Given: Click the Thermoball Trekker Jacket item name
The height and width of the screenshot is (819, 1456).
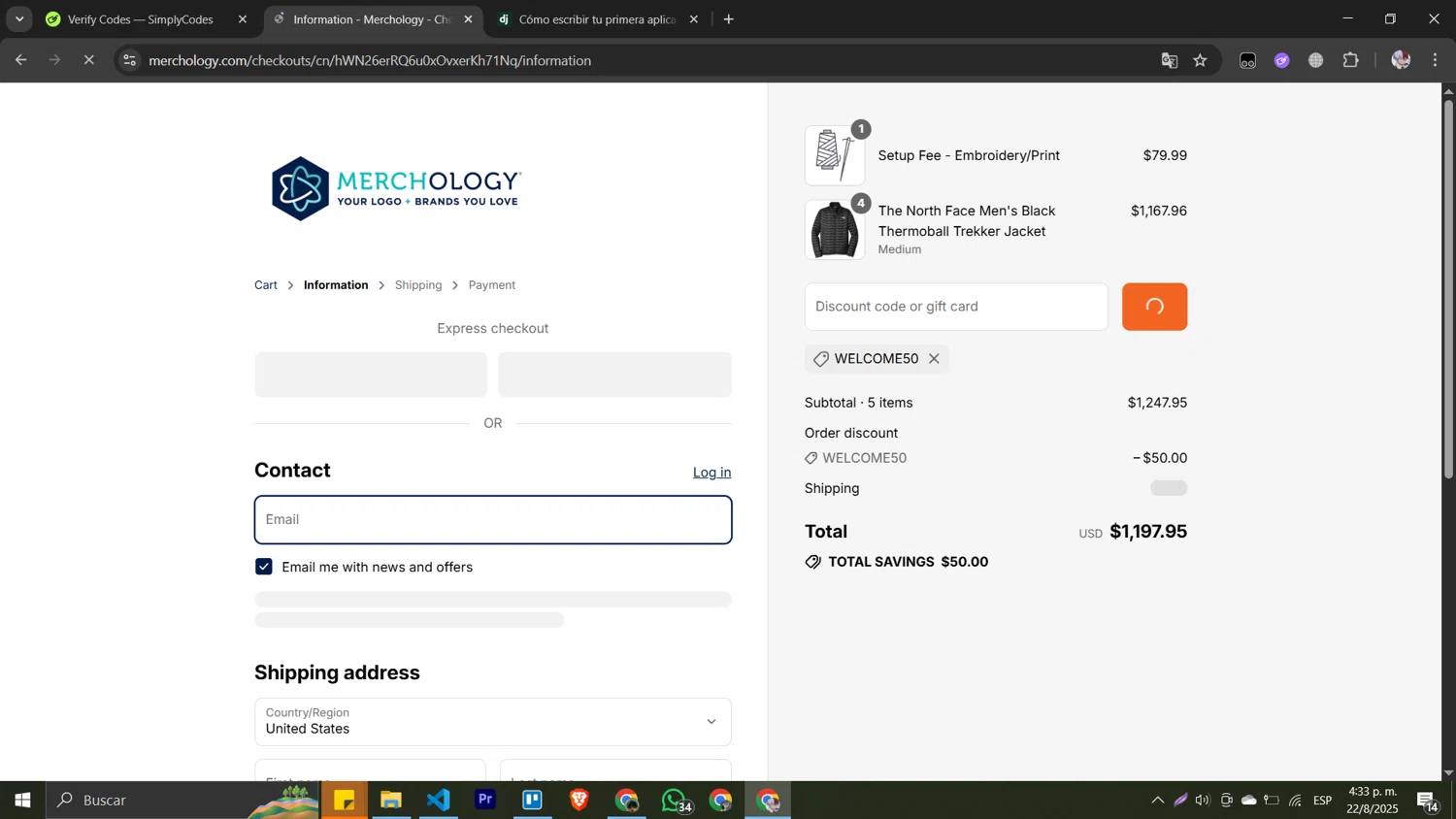Looking at the screenshot, I should 967,221.
